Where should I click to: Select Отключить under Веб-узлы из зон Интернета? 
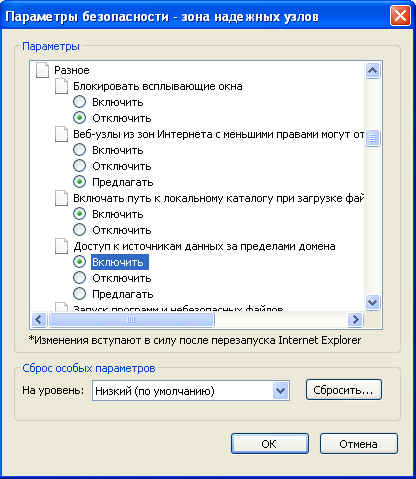point(79,166)
